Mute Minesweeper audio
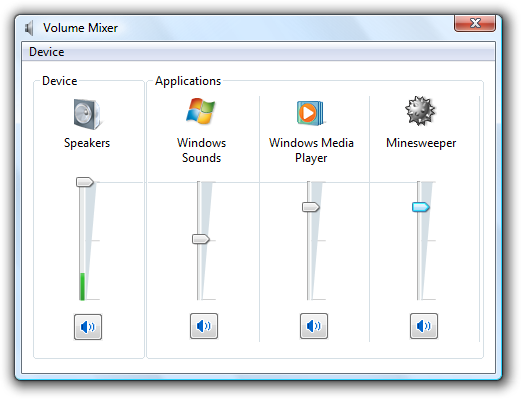The image size is (521, 399). (x=424, y=326)
